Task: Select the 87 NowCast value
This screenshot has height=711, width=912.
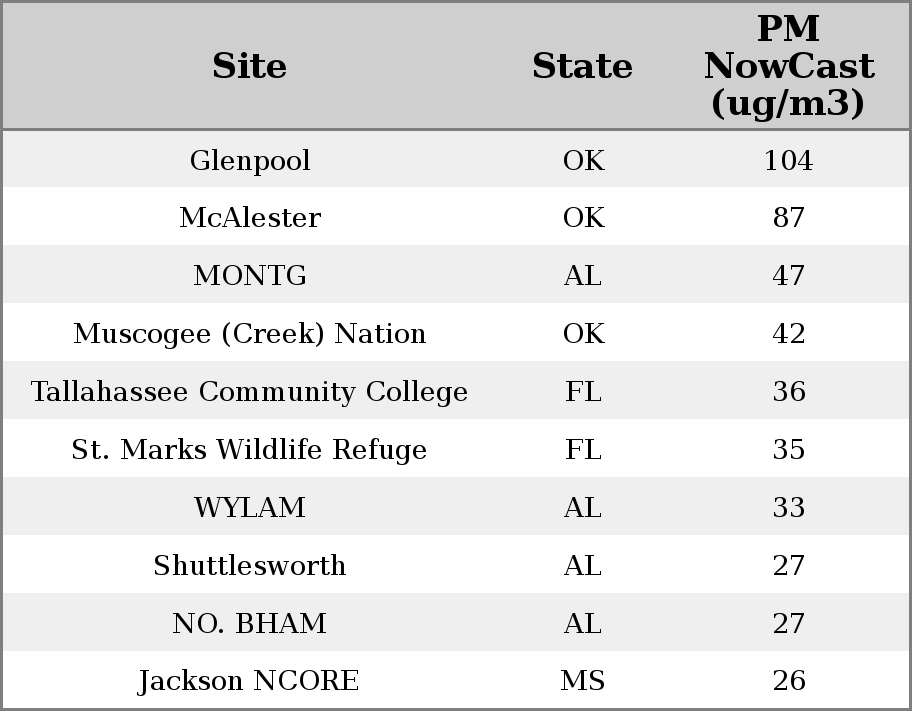Action: [x=788, y=218]
